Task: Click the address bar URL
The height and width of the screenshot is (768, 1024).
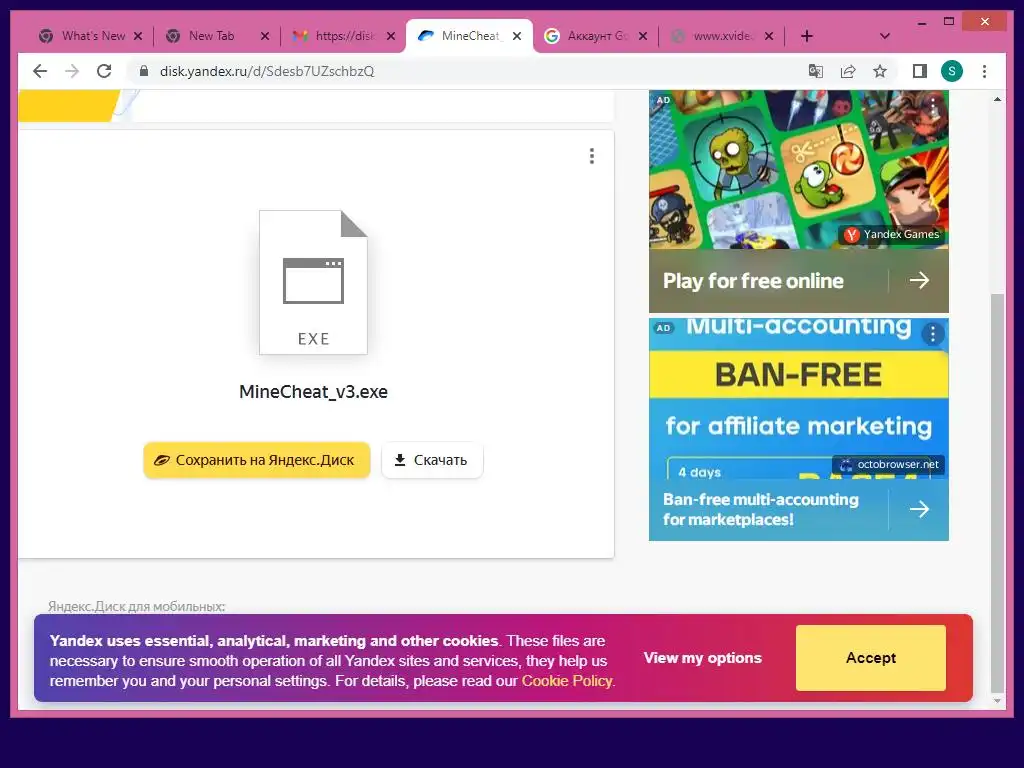Action: click(267, 71)
